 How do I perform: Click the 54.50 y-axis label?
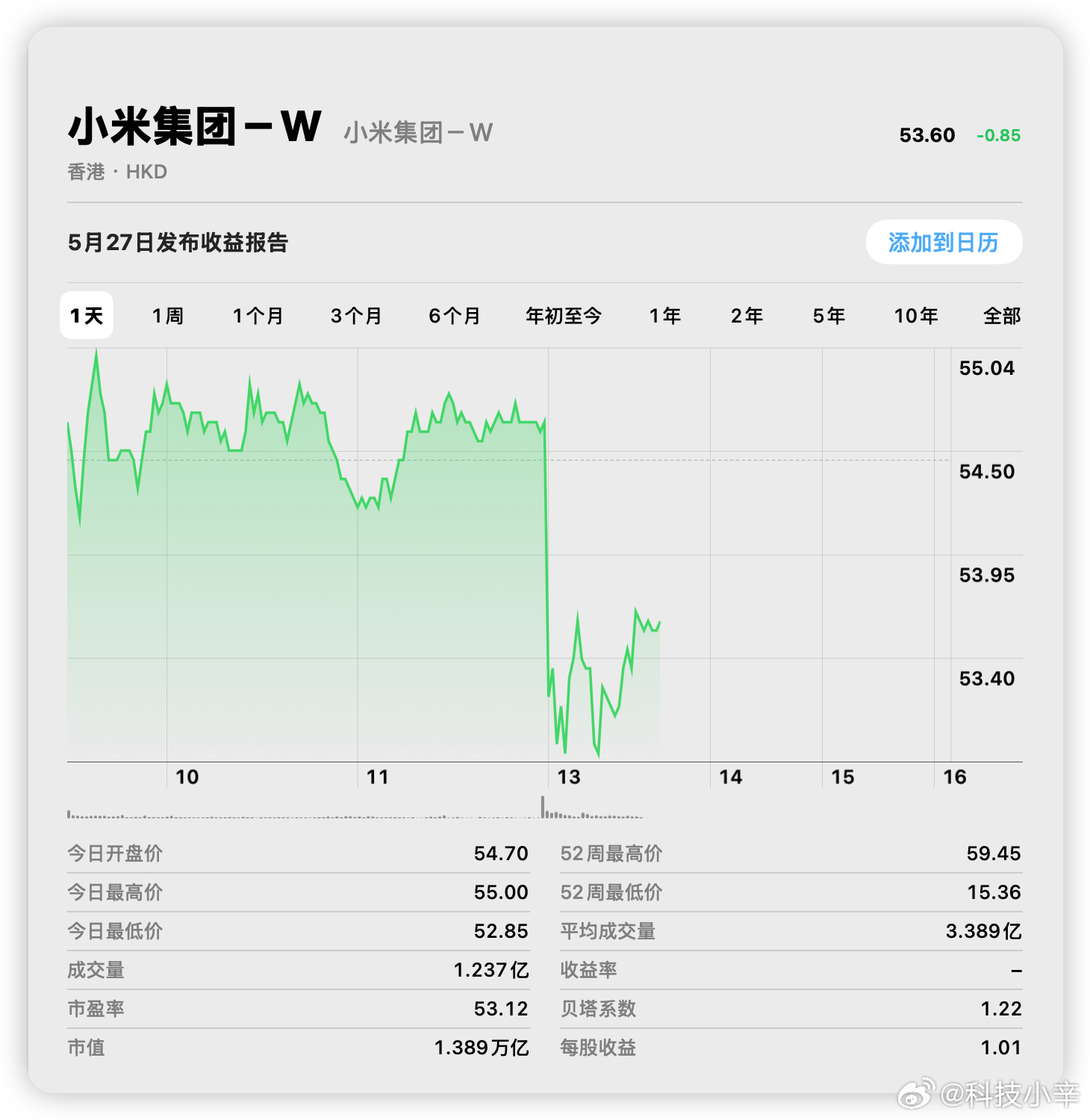[x=987, y=472]
